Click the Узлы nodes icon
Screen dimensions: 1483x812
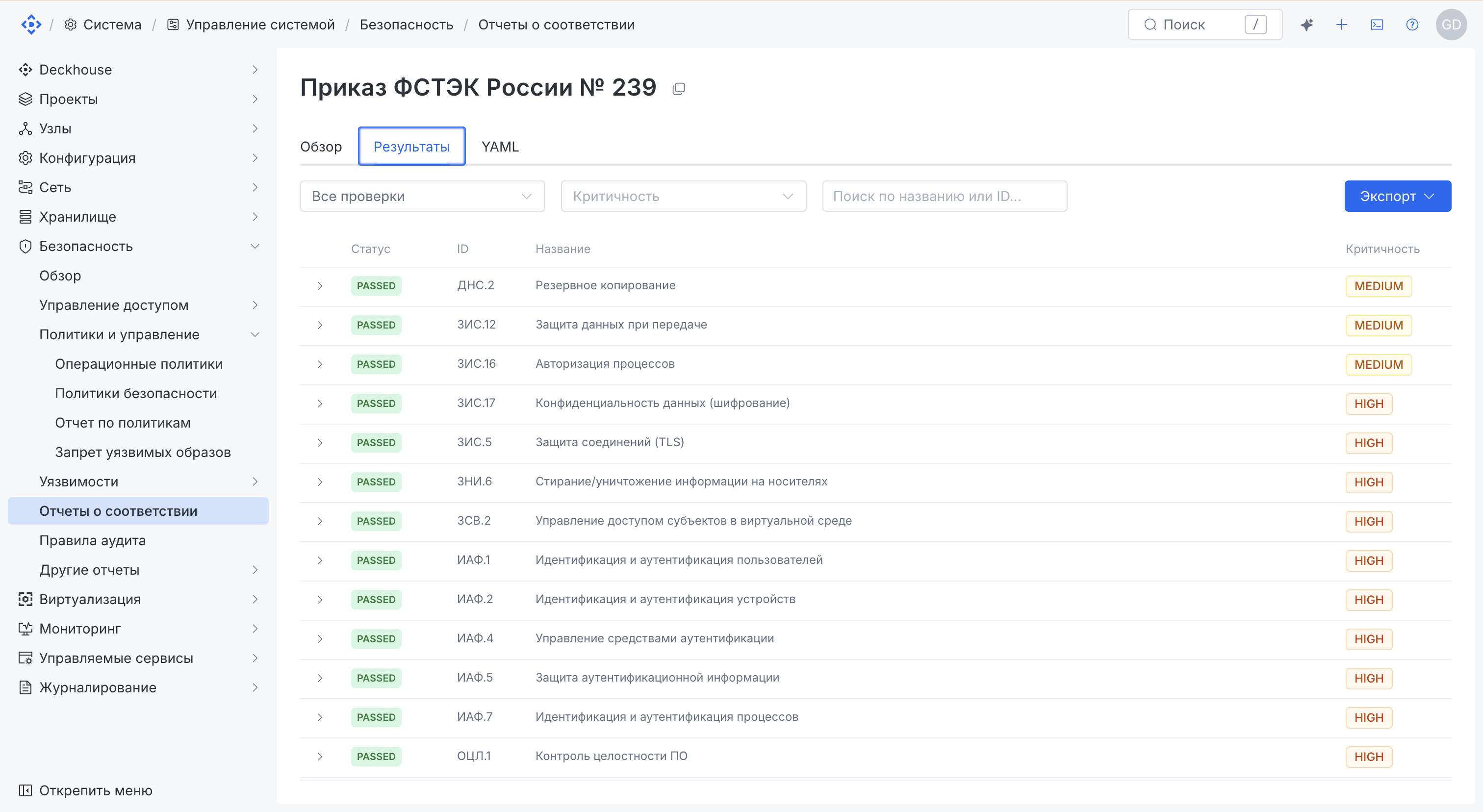pos(26,128)
